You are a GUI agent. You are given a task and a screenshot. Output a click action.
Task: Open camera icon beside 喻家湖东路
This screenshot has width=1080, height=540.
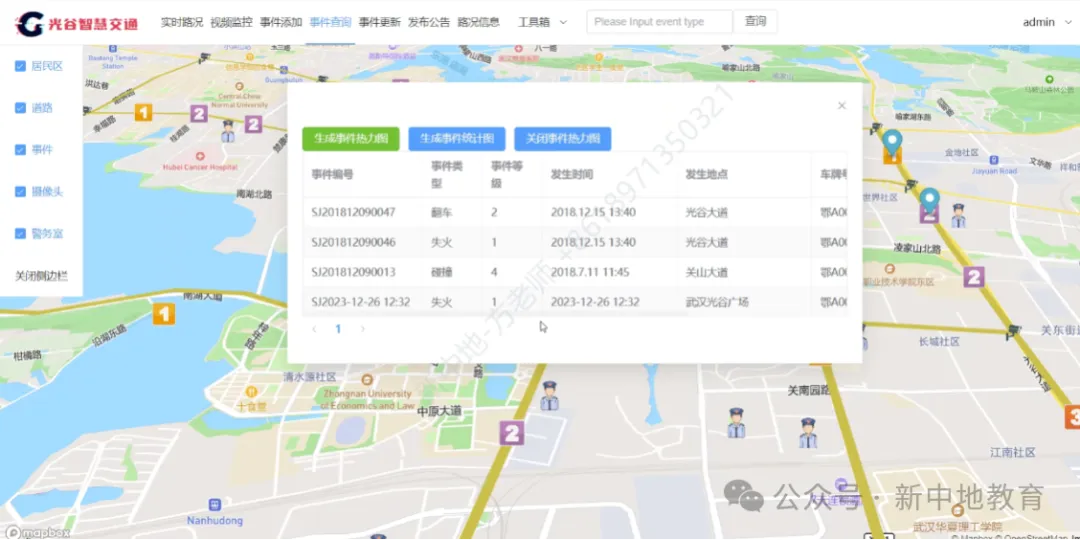[x=875, y=128]
